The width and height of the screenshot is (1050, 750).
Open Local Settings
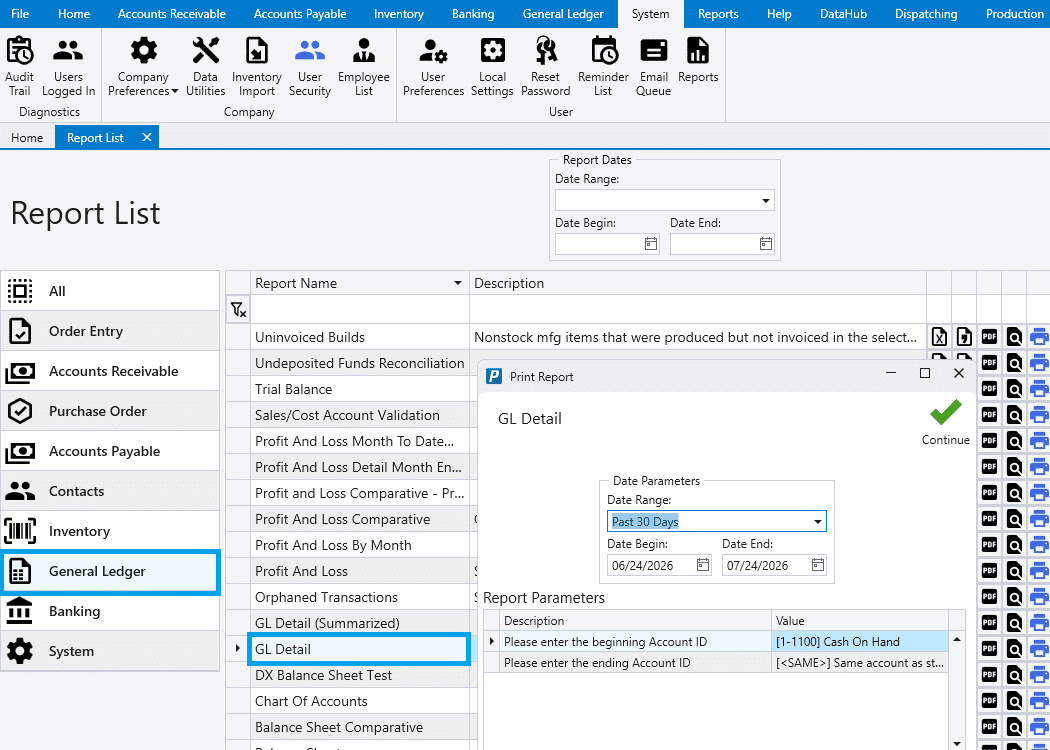[x=492, y=66]
